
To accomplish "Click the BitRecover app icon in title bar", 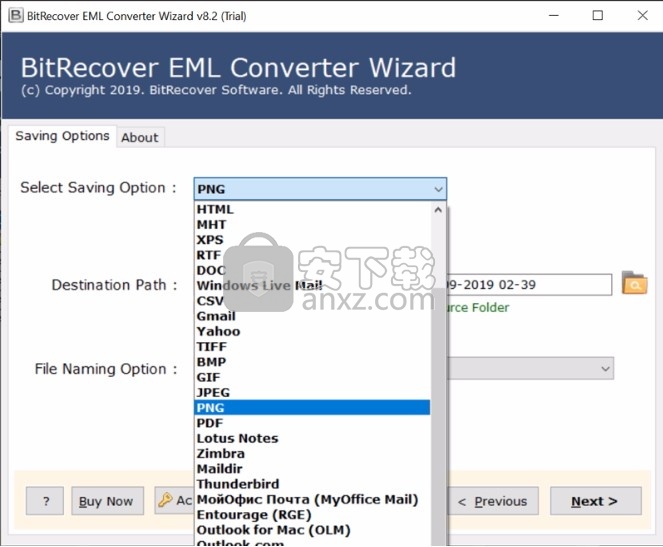I will tap(16, 16).
